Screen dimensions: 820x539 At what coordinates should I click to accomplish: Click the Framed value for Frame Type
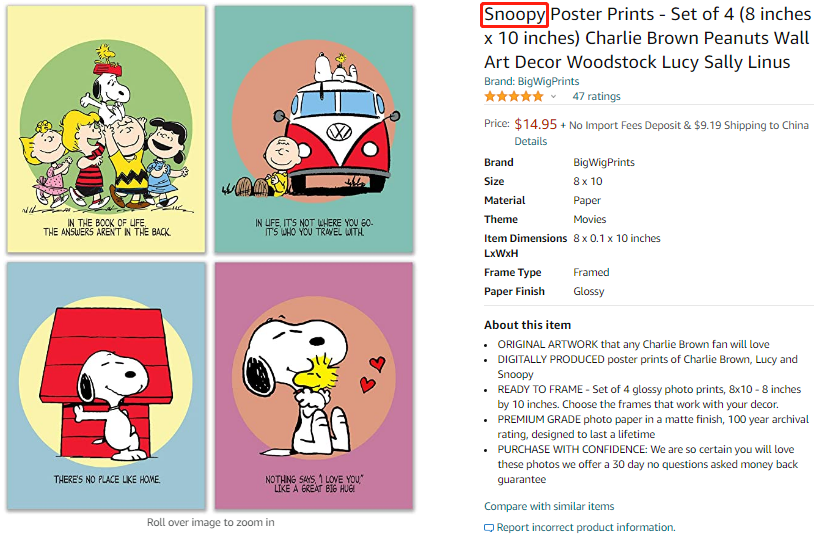pos(591,272)
